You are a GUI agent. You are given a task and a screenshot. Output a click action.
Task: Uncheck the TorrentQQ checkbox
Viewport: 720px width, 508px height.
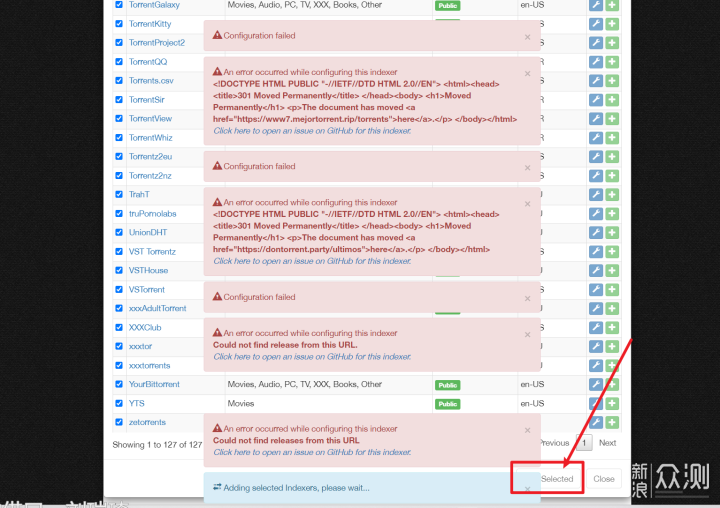point(119,62)
